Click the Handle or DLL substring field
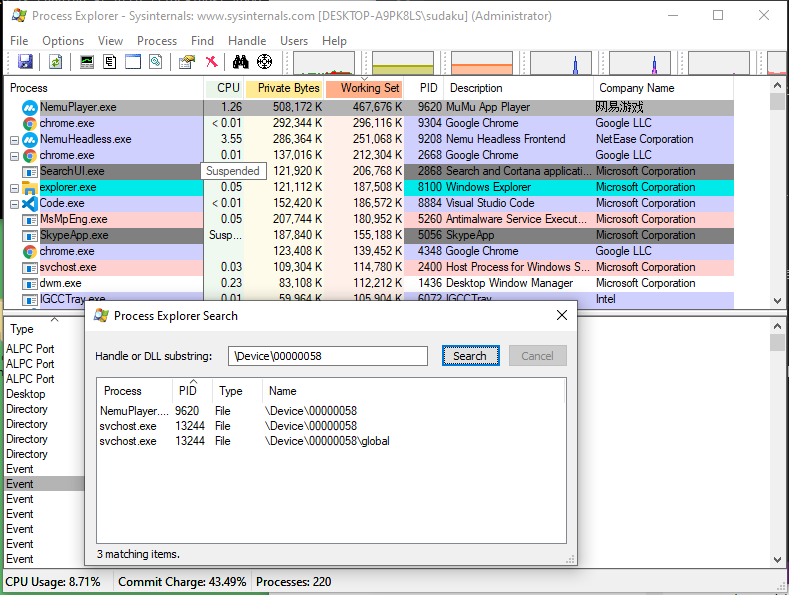The height and width of the screenshot is (595, 789). point(328,356)
